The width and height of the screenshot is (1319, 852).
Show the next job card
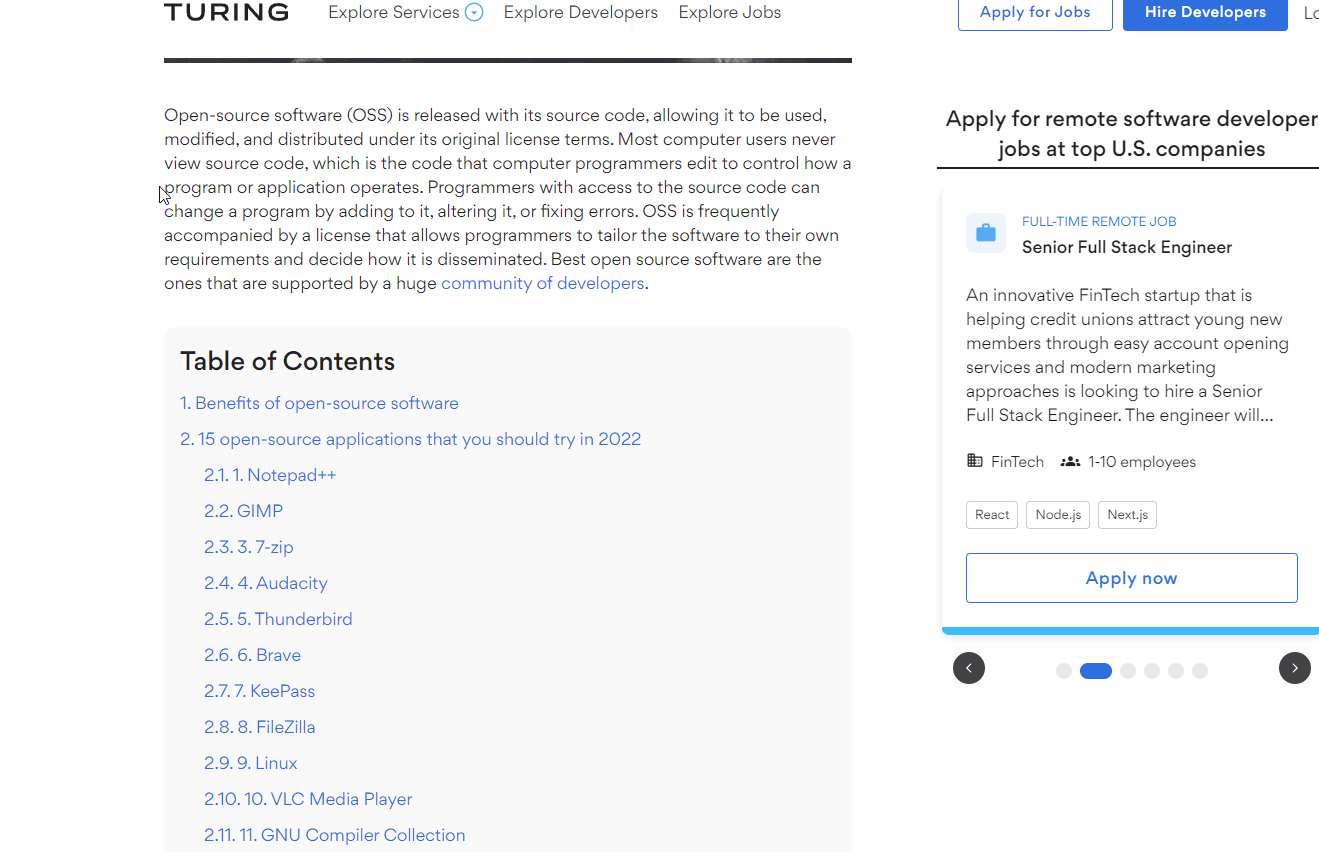point(1295,668)
